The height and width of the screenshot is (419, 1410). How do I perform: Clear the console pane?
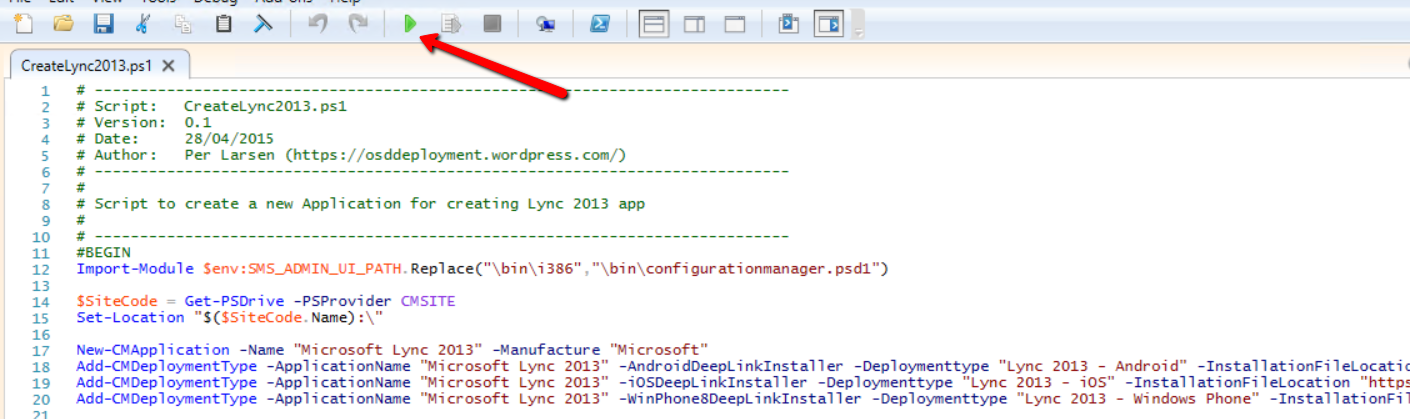(x=264, y=24)
